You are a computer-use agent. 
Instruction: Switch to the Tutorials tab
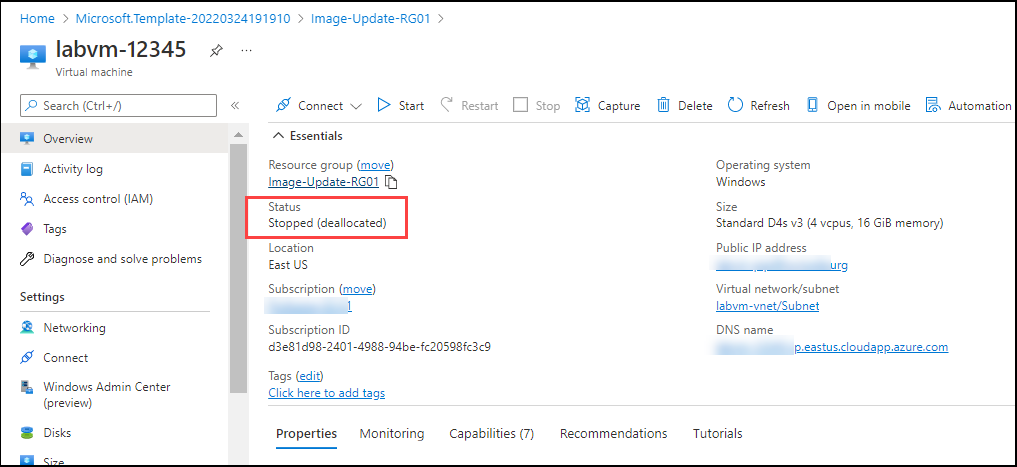(x=717, y=433)
